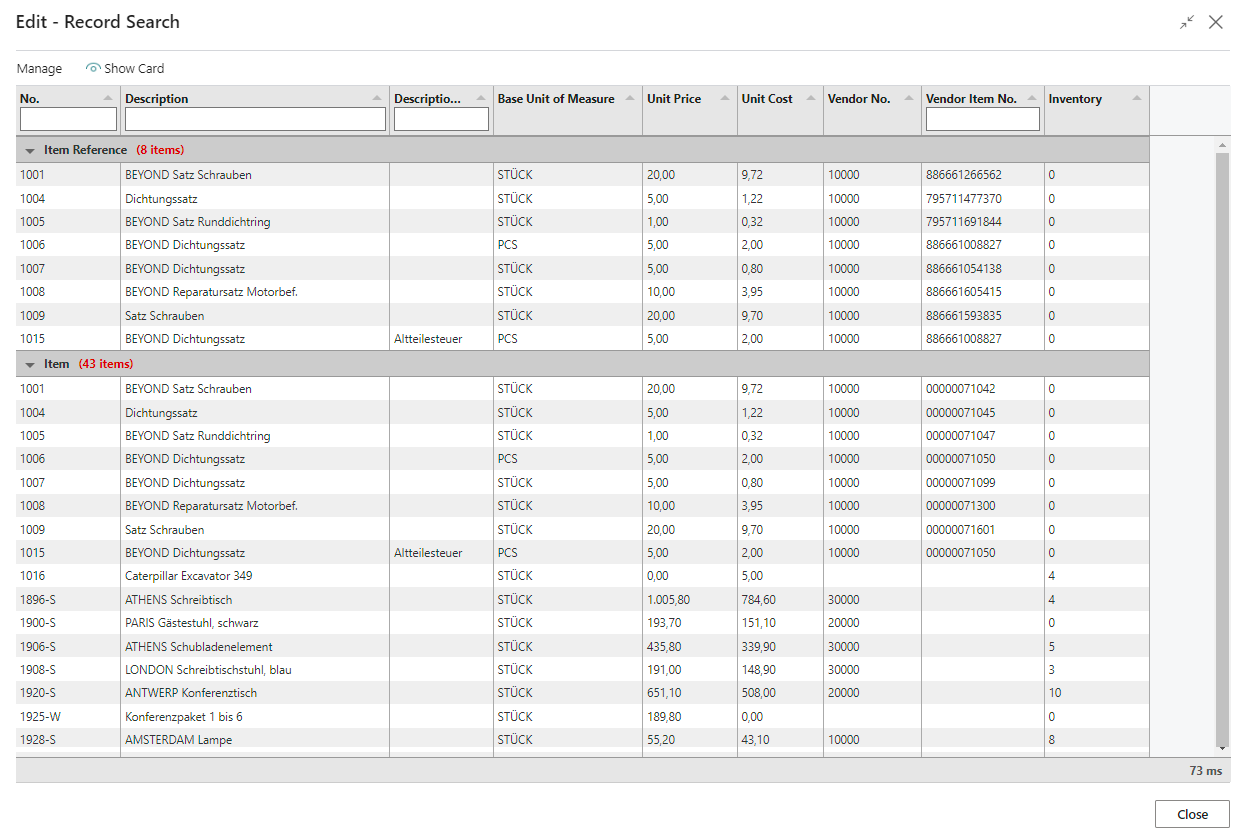Sort by the No. column arrow
Image resolution: width=1236 pixels, height=838 pixels.
click(108, 98)
